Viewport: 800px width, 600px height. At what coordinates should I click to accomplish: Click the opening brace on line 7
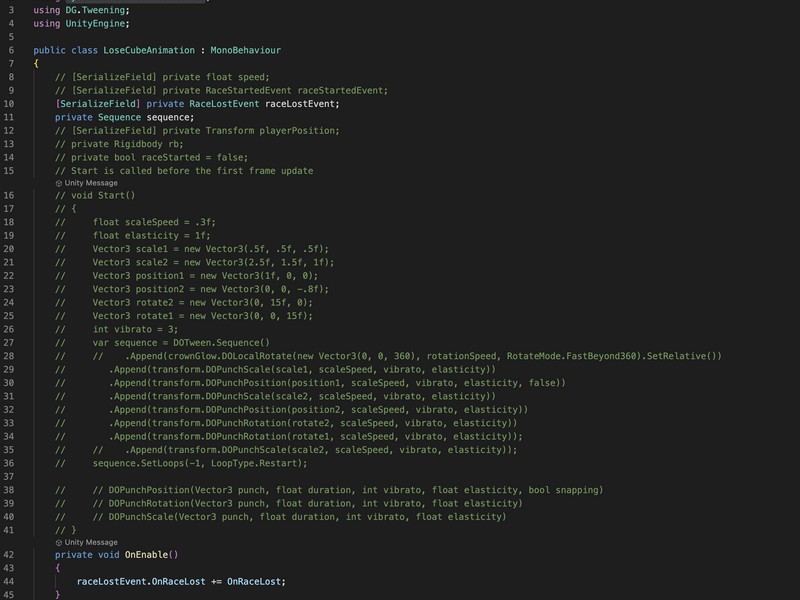[36, 63]
